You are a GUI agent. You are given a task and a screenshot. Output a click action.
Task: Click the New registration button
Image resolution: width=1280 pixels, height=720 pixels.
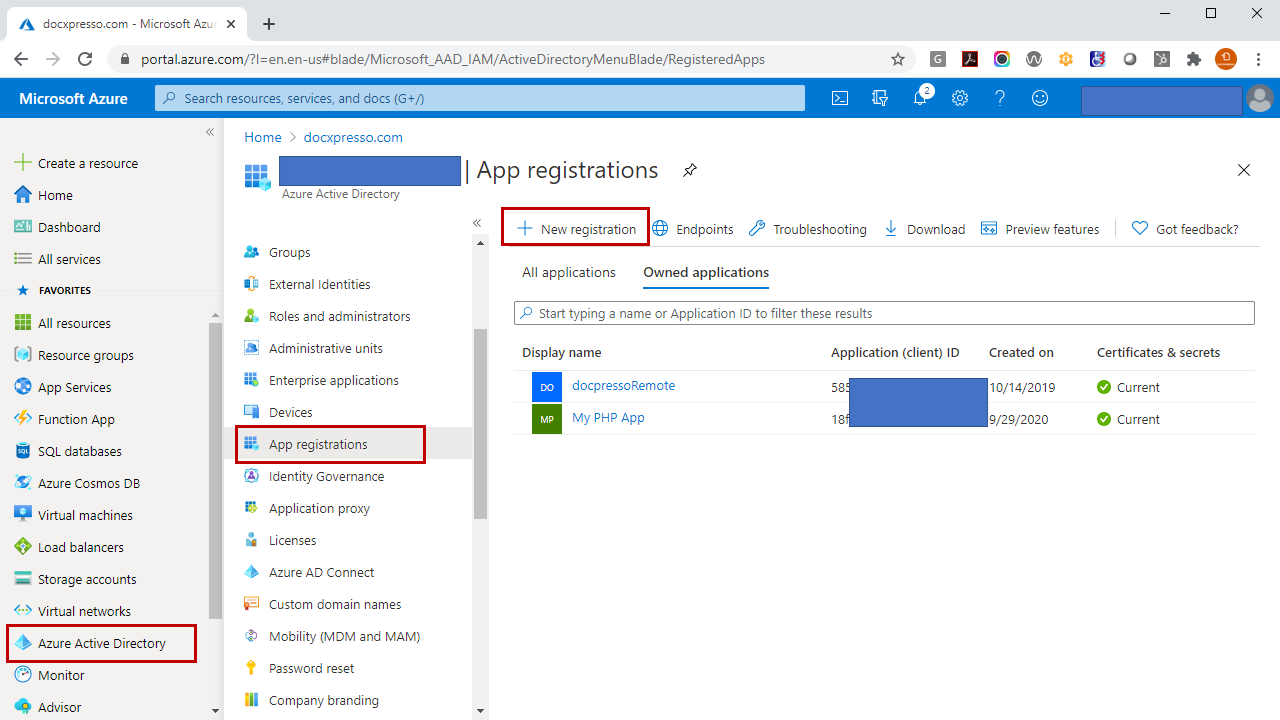point(576,229)
